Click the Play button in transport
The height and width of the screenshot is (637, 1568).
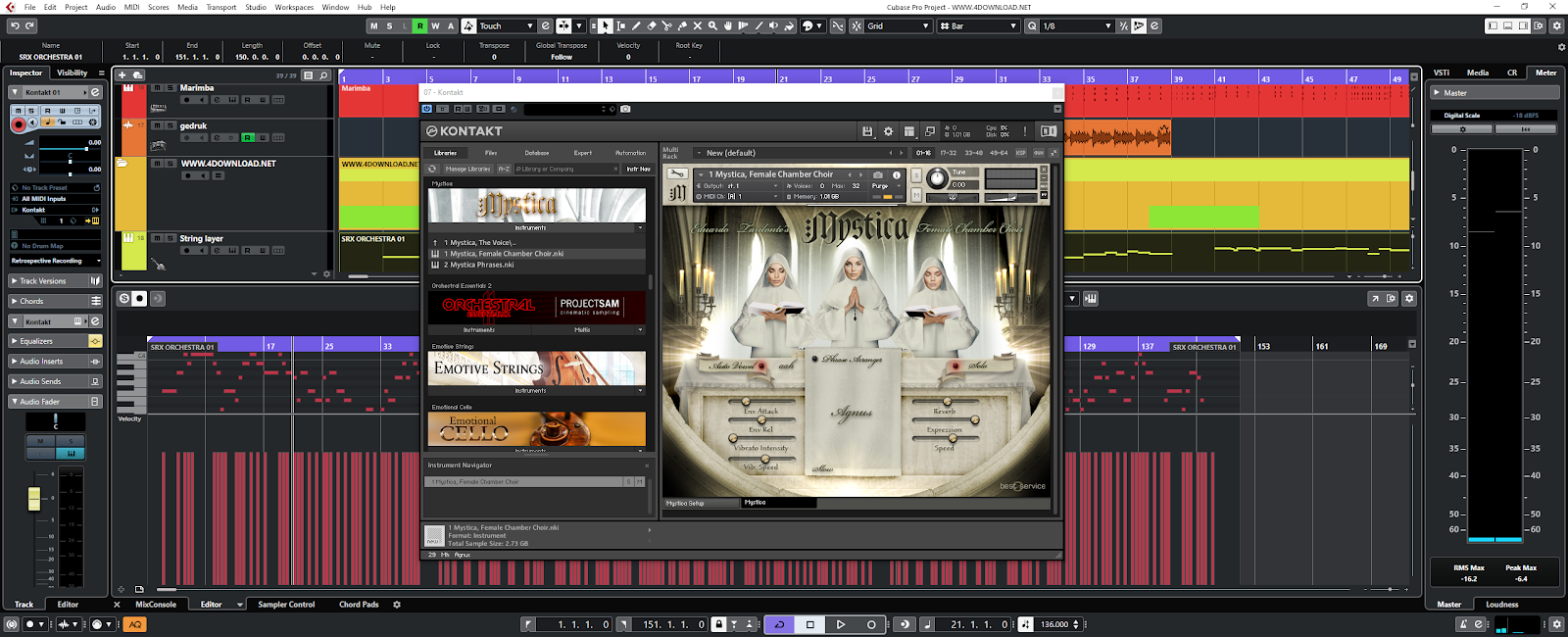(841, 624)
